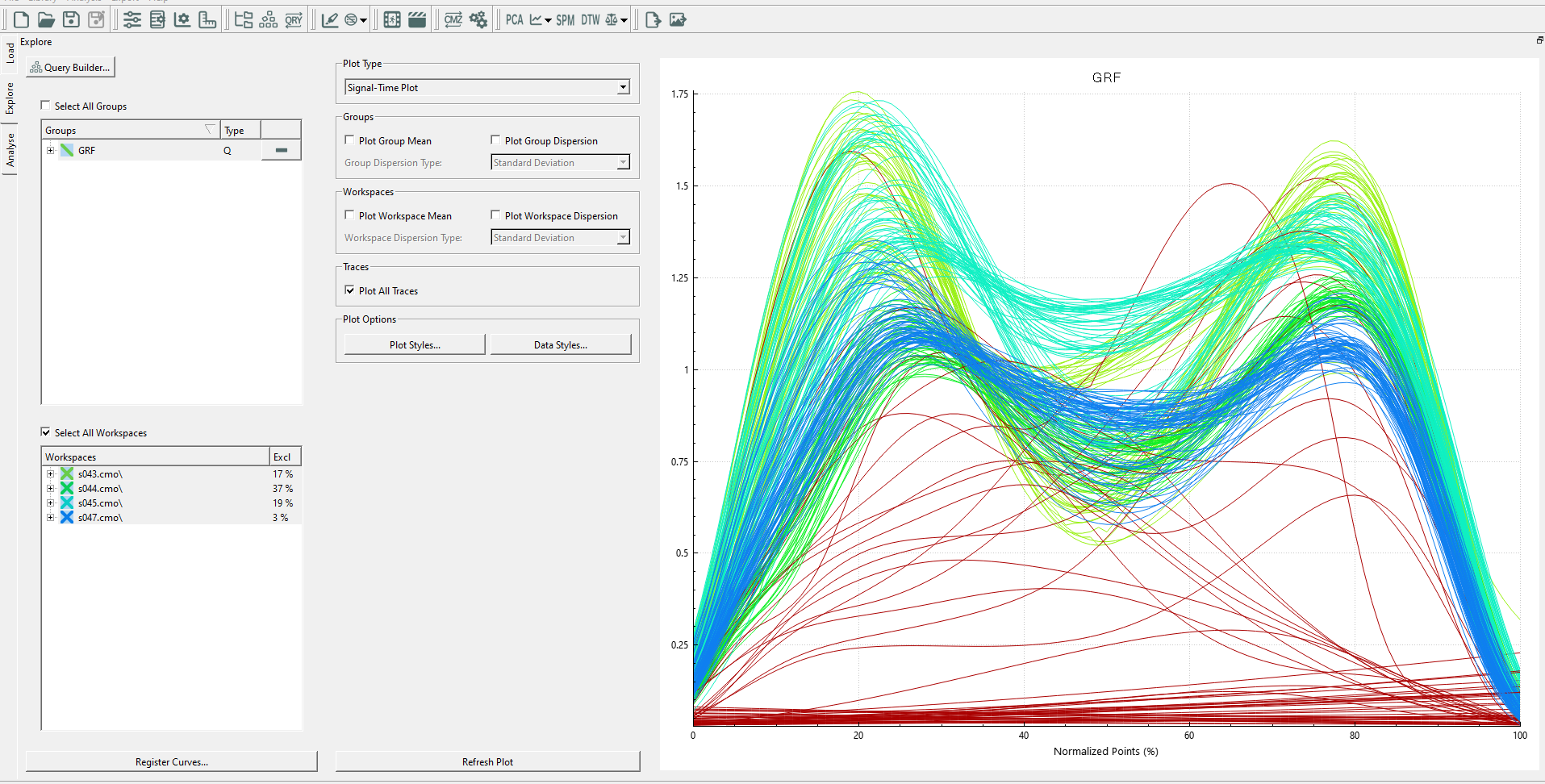Click the document settings toolbar icon

point(157,19)
